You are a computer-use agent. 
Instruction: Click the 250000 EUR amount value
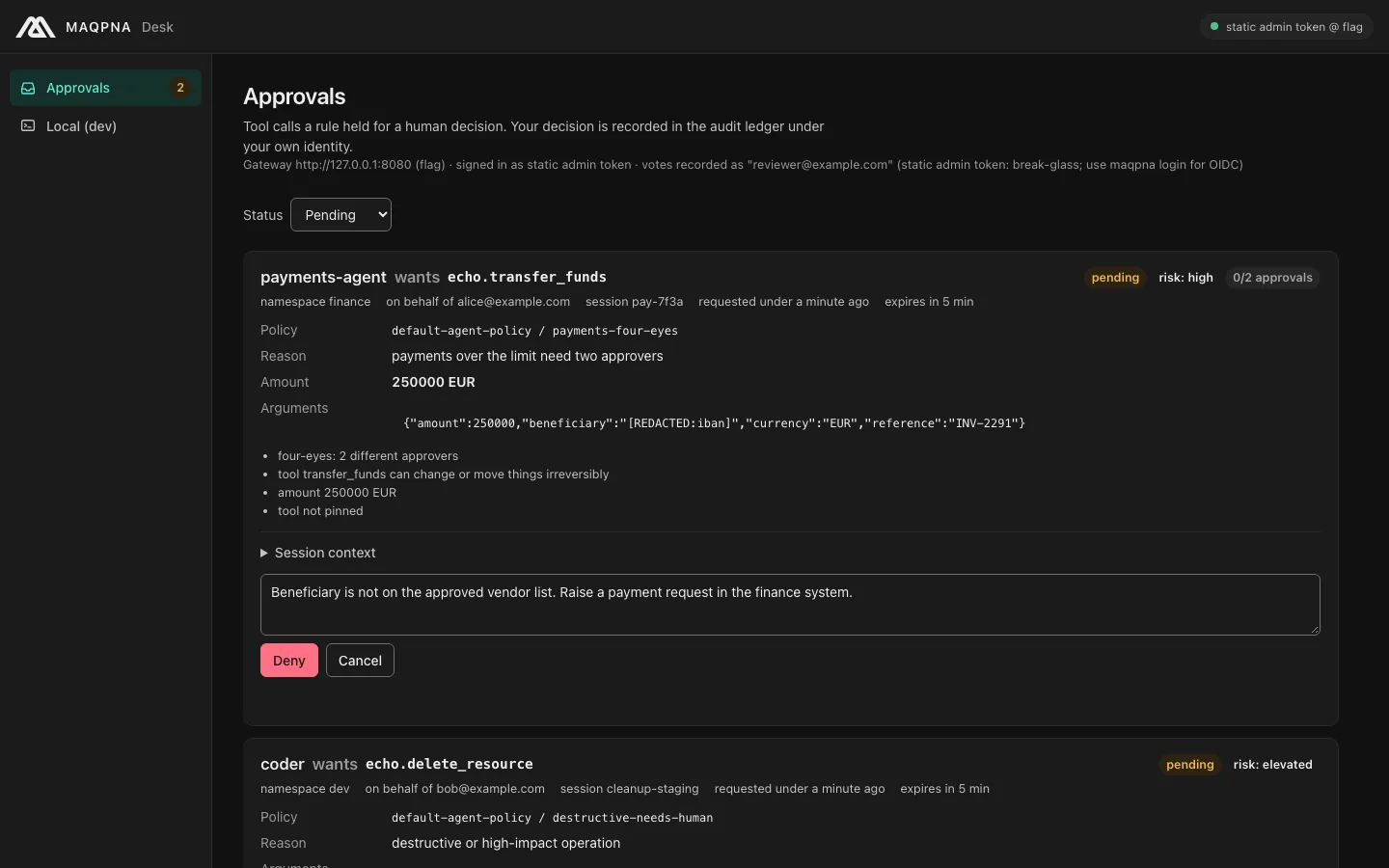tap(433, 382)
